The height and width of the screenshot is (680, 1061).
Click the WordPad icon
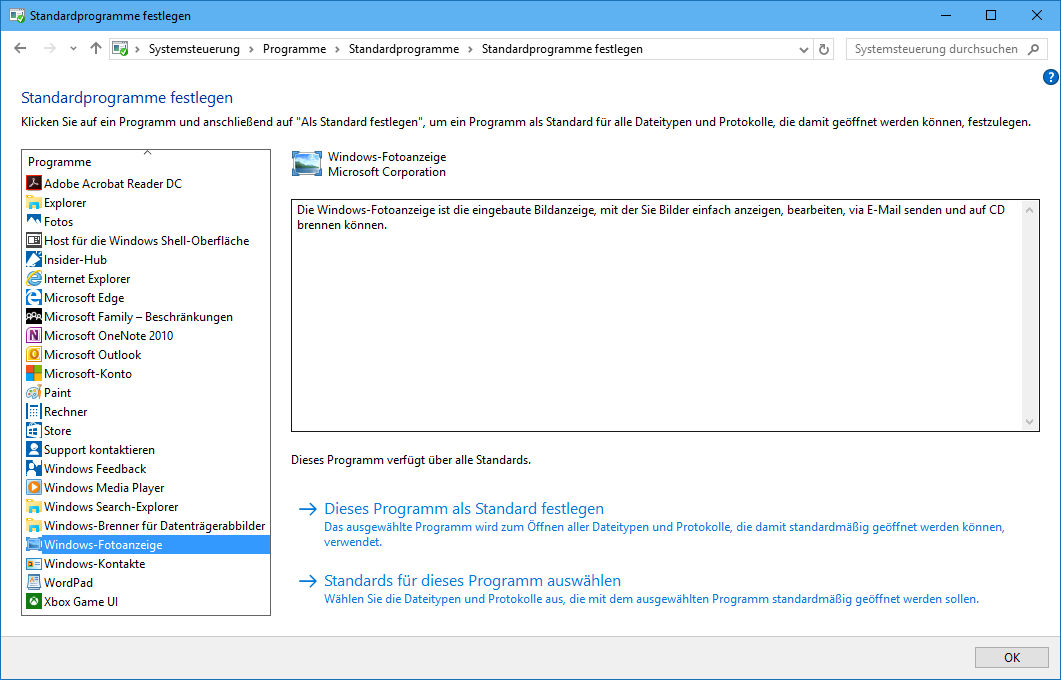(x=34, y=582)
